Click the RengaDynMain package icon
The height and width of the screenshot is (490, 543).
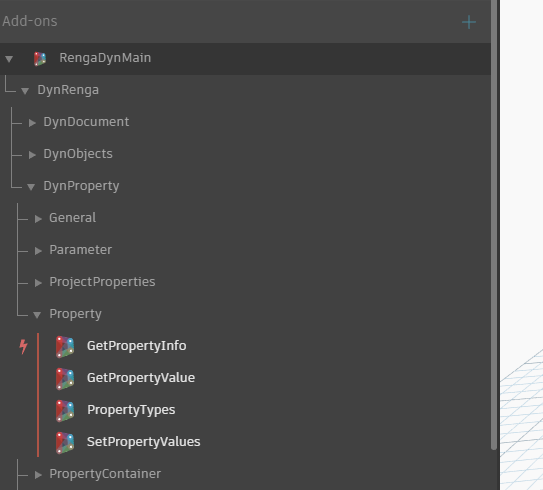40,59
